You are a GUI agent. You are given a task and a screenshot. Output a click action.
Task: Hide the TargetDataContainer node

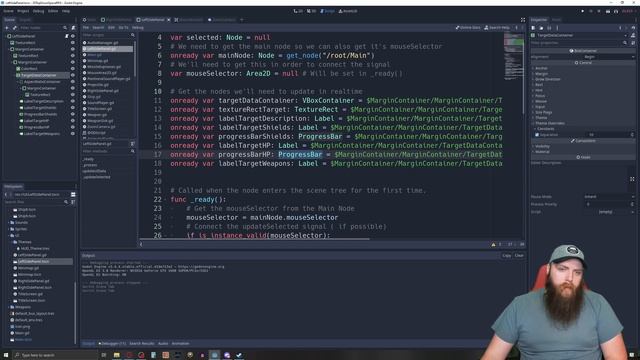73,75
